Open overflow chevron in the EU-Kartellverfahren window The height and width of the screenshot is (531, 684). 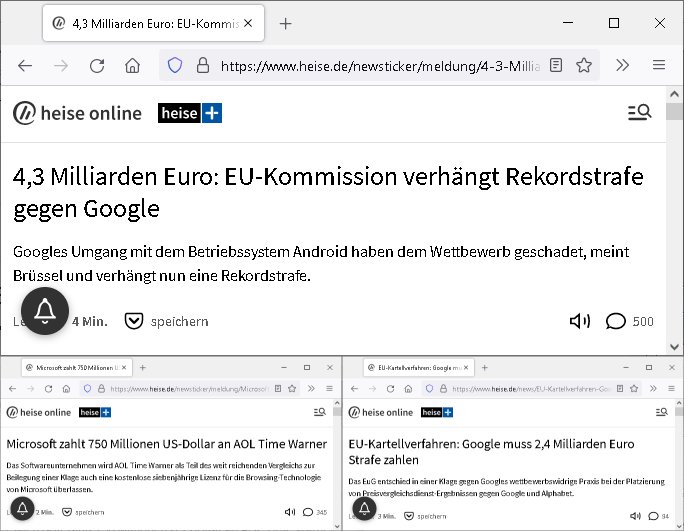click(x=653, y=389)
